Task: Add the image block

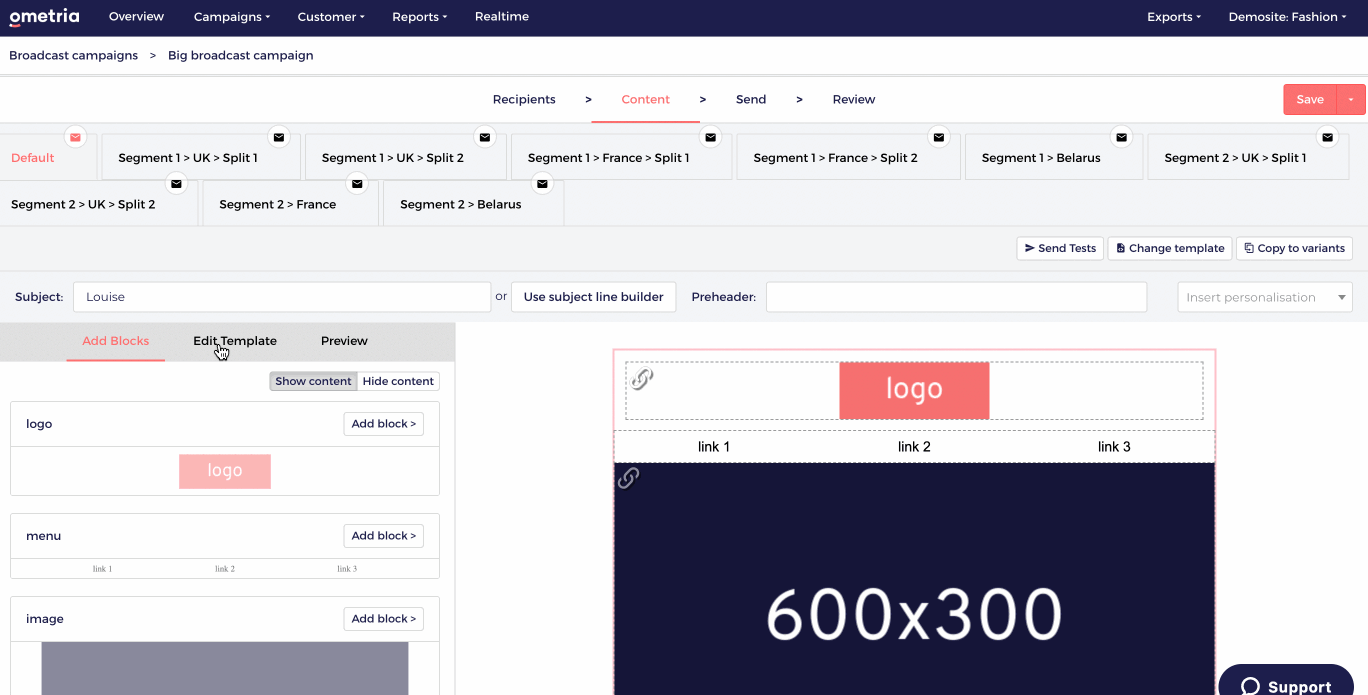Action: [x=383, y=619]
